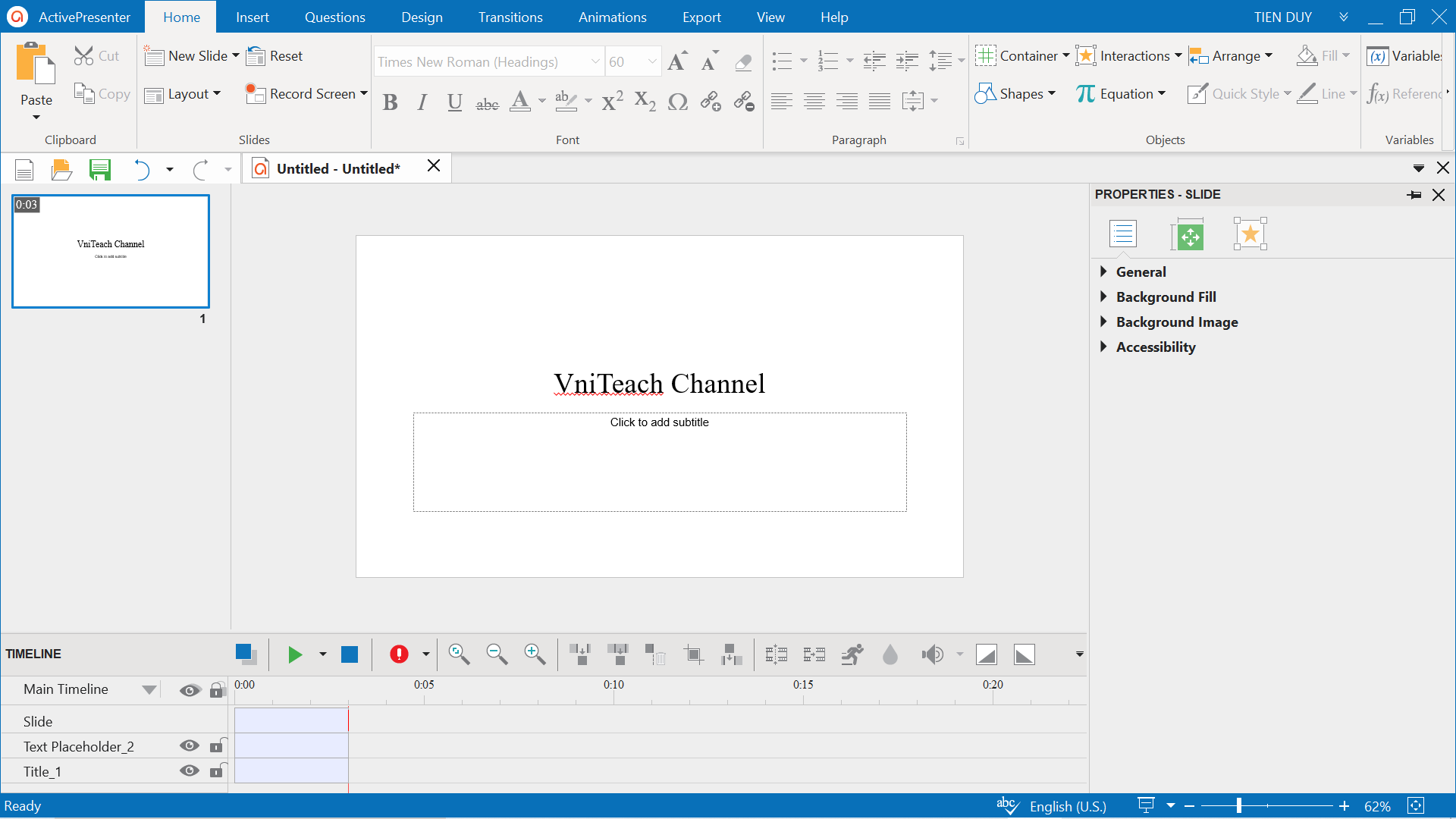This screenshot has width=1456, height=819.
Task: Click the zoom-out minus in status bar
Action: tap(1189, 805)
